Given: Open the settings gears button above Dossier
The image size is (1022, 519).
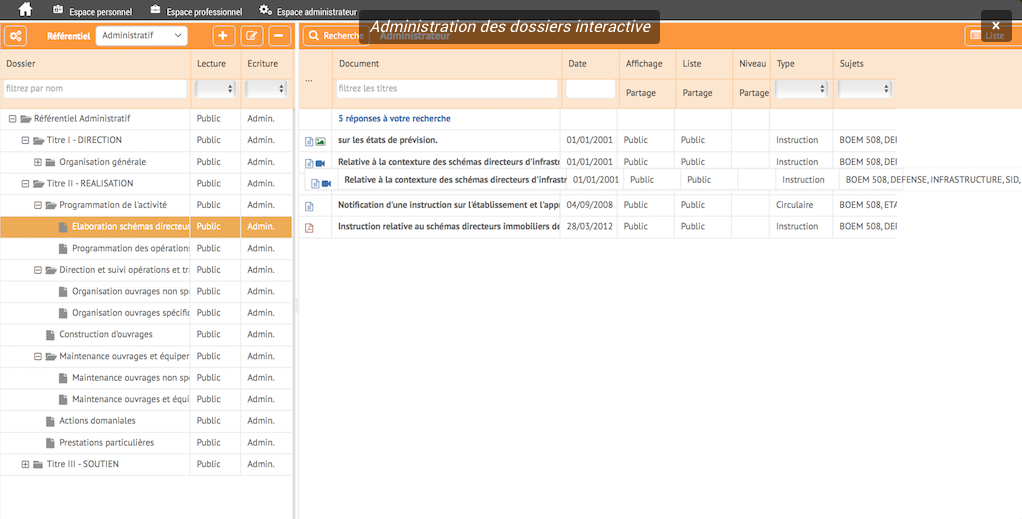Looking at the screenshot, I should 15,36.
